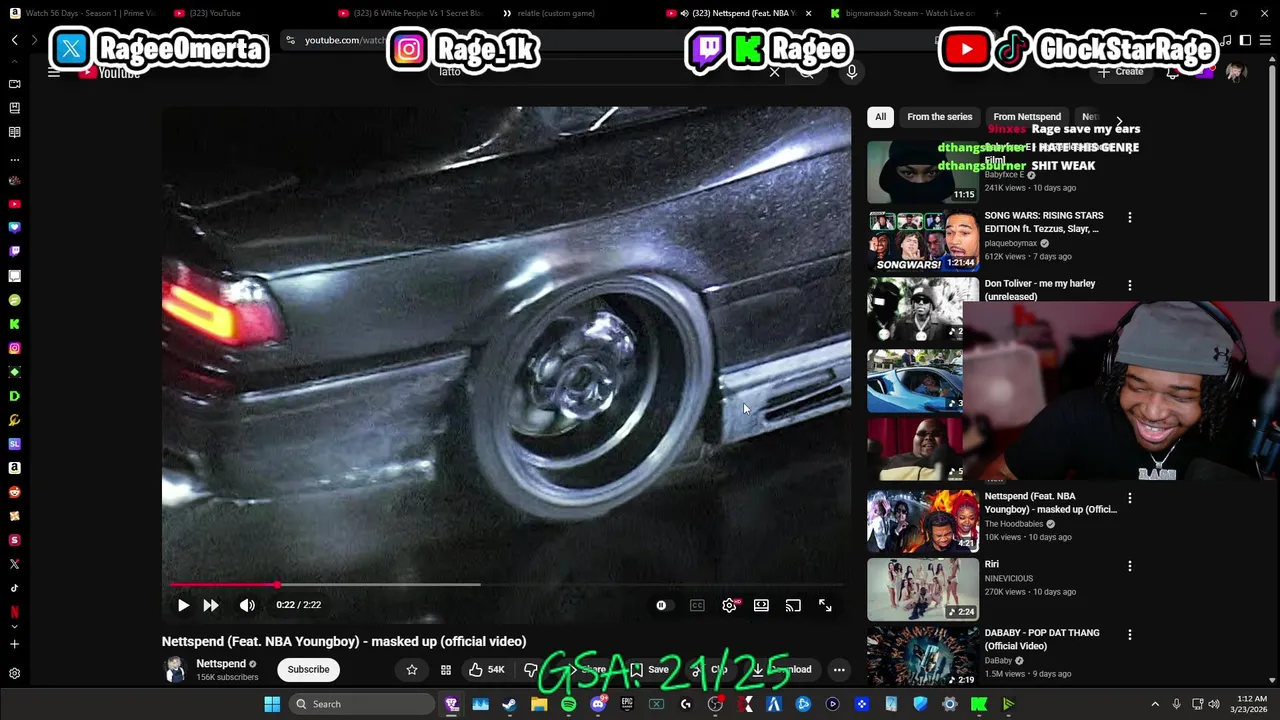Open Steam from taskbar

point(509,704)
